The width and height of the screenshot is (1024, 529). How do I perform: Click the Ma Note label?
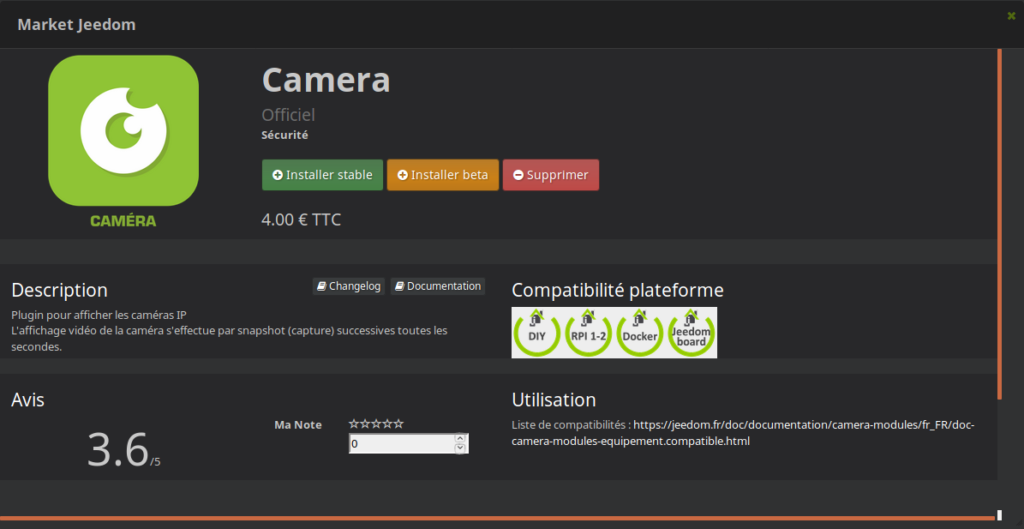pyautogui.click(x=298, y=425)
